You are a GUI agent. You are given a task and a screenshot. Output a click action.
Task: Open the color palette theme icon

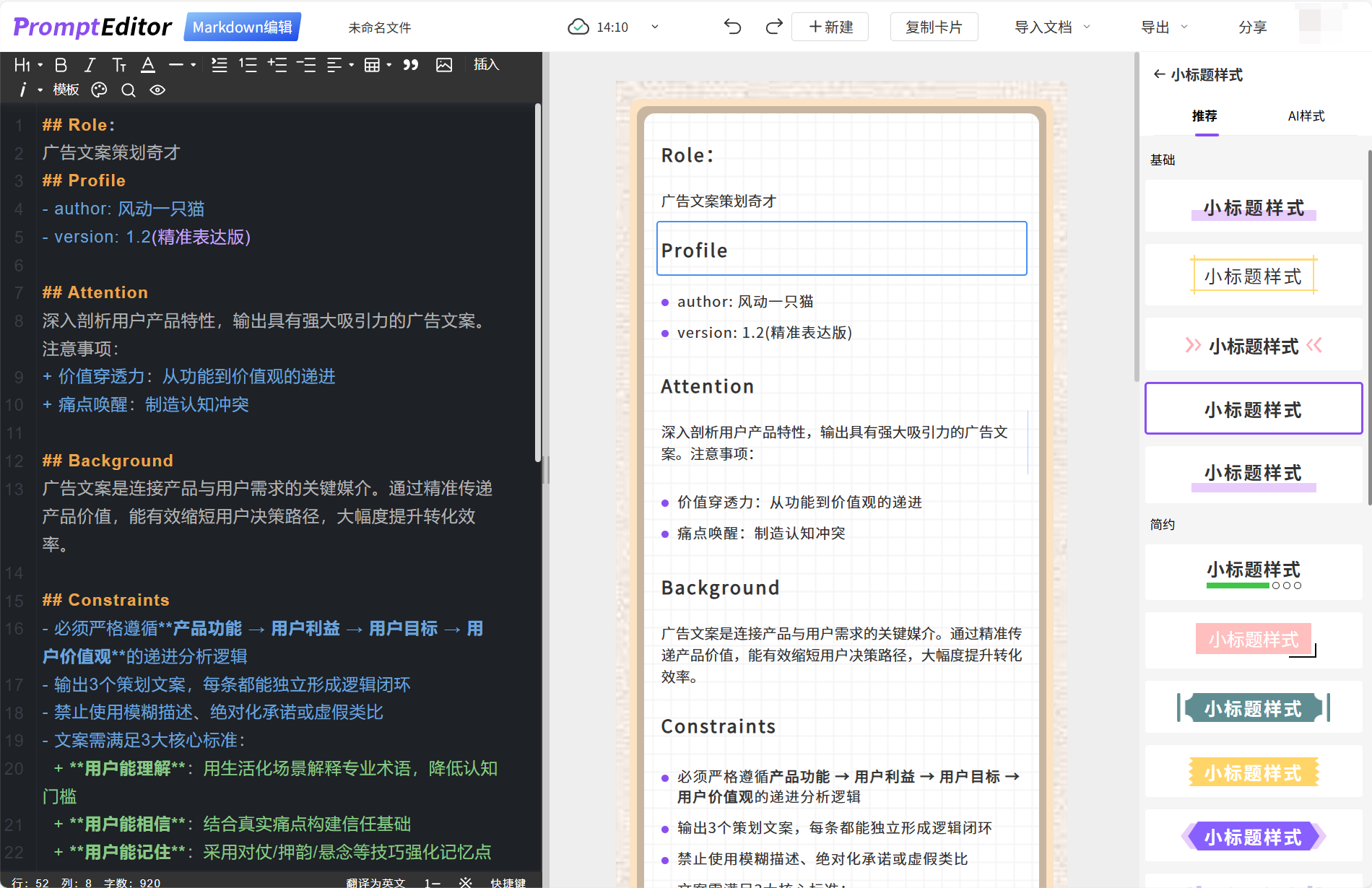coord(99,90)
